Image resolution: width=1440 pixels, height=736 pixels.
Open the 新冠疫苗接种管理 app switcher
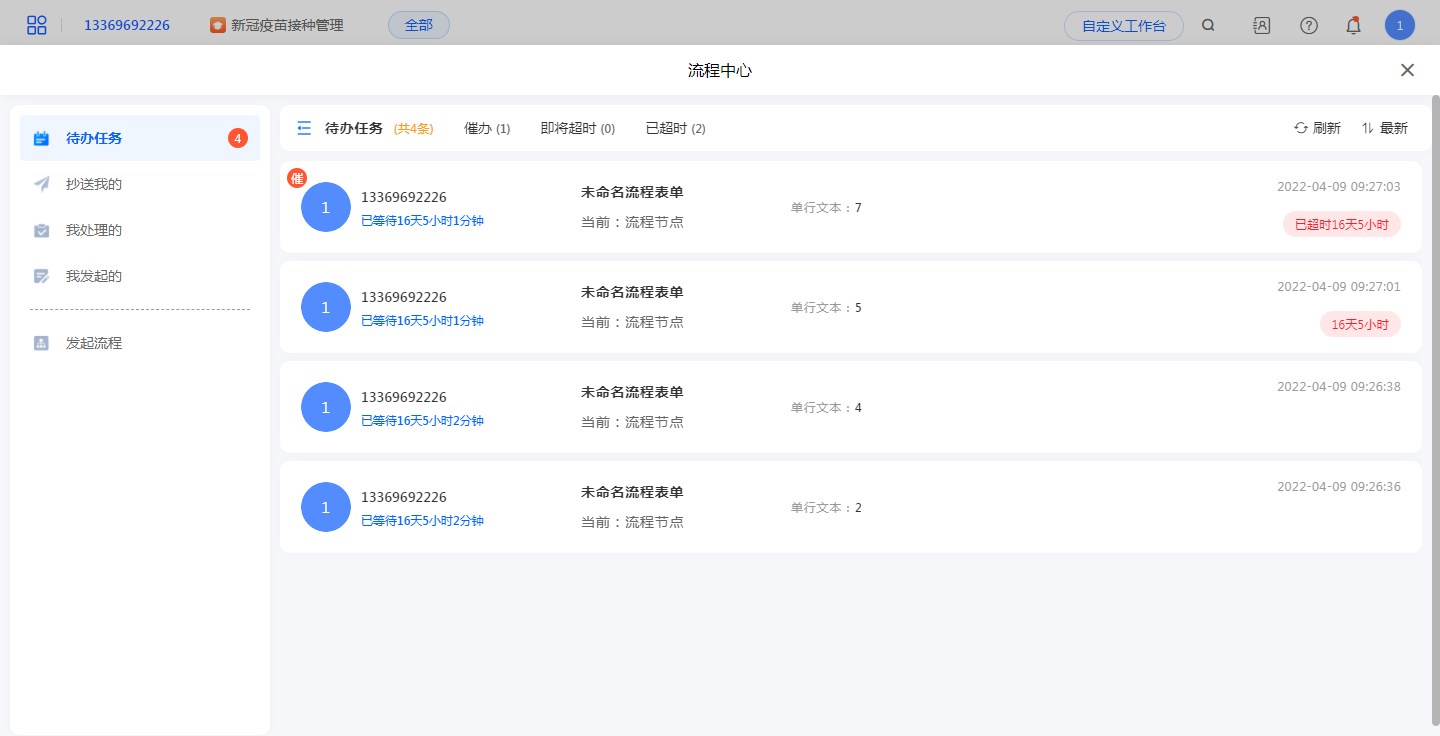277,25
